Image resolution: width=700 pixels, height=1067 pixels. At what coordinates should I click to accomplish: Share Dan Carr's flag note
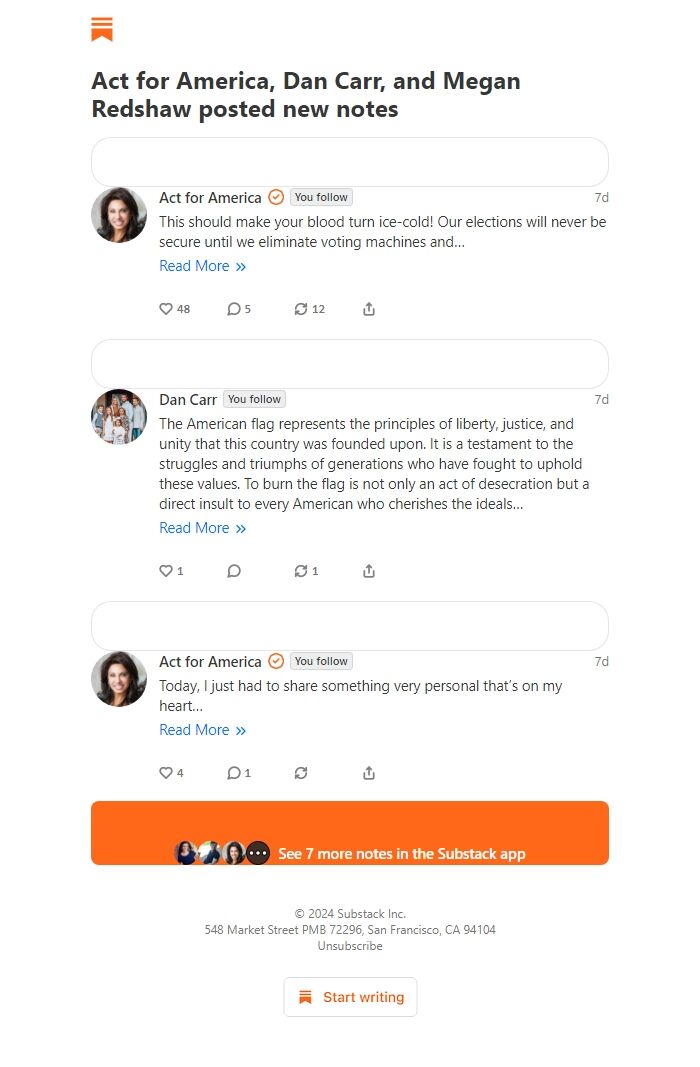tap(368, 571)
